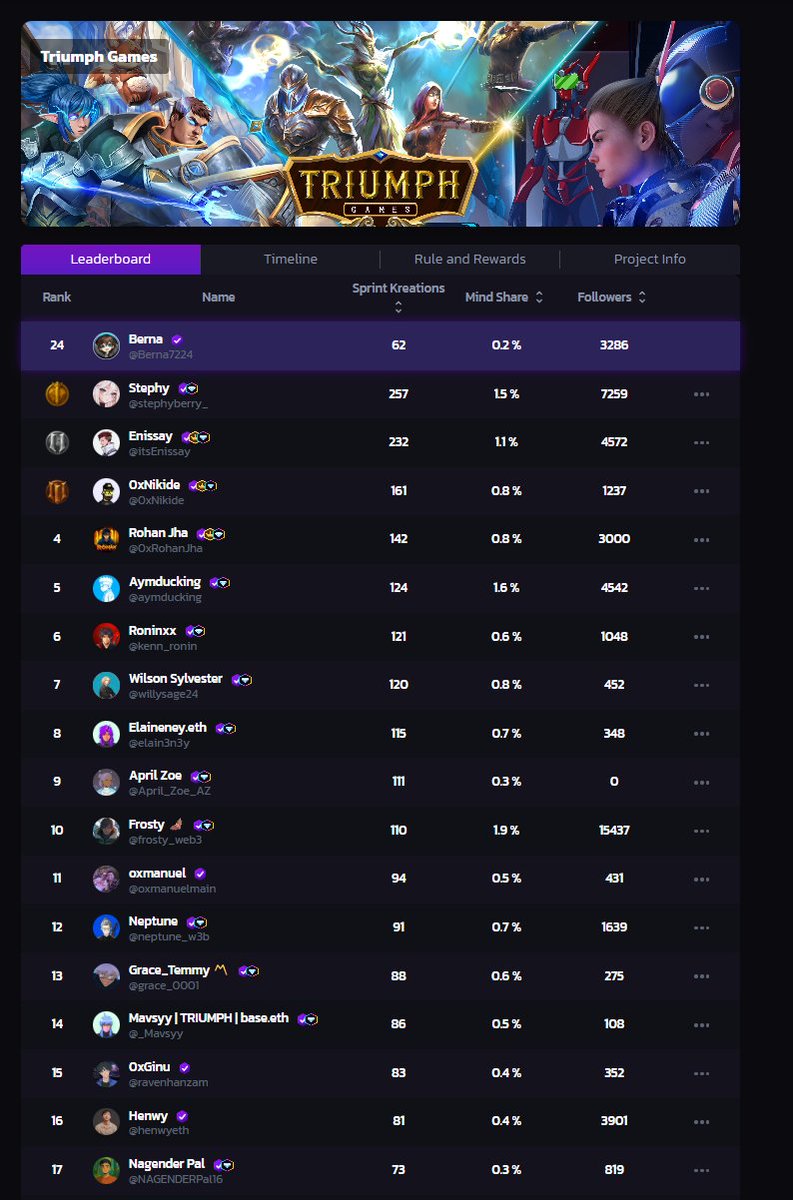Open more options for Nagender Pal
793x1200 pixels.
[x=701, y=1170]
